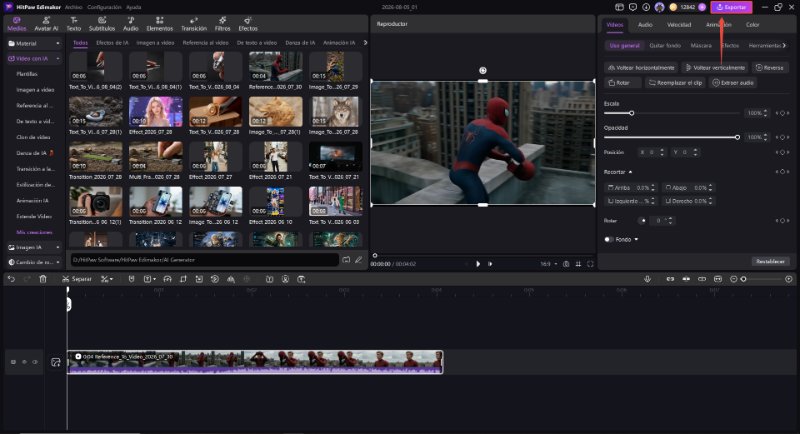Click the add track icon beside the clip
The height and width of the screenshot is (434, 800).
[x=56, y=362]
